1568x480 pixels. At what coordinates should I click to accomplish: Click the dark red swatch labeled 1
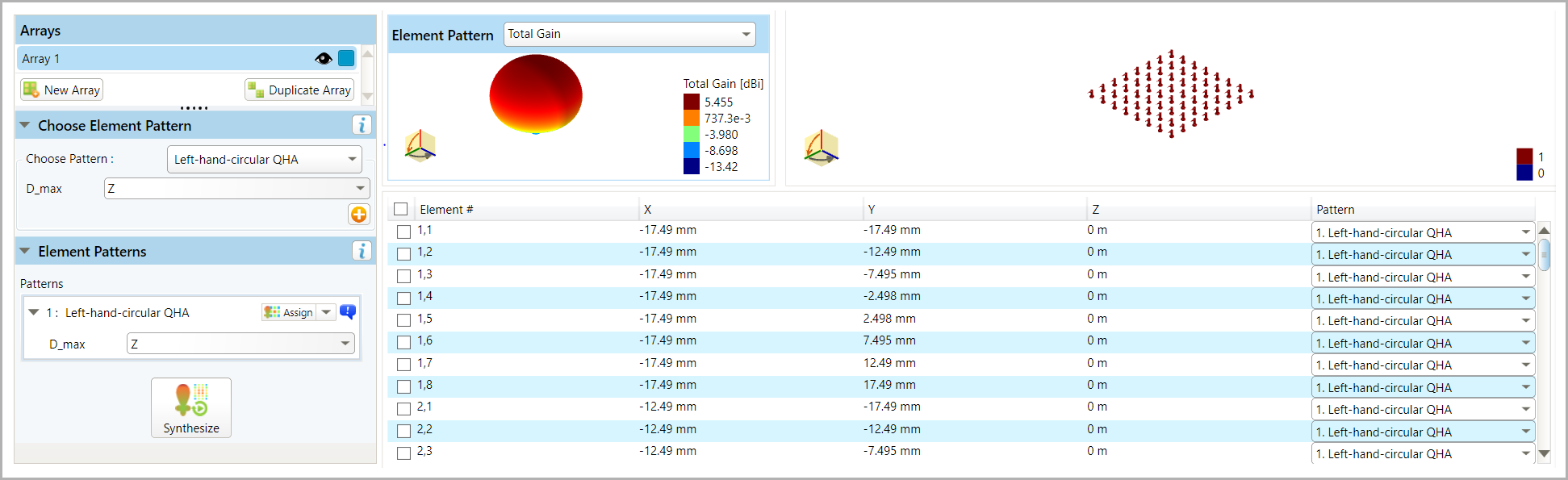(x=1524, y=157)
